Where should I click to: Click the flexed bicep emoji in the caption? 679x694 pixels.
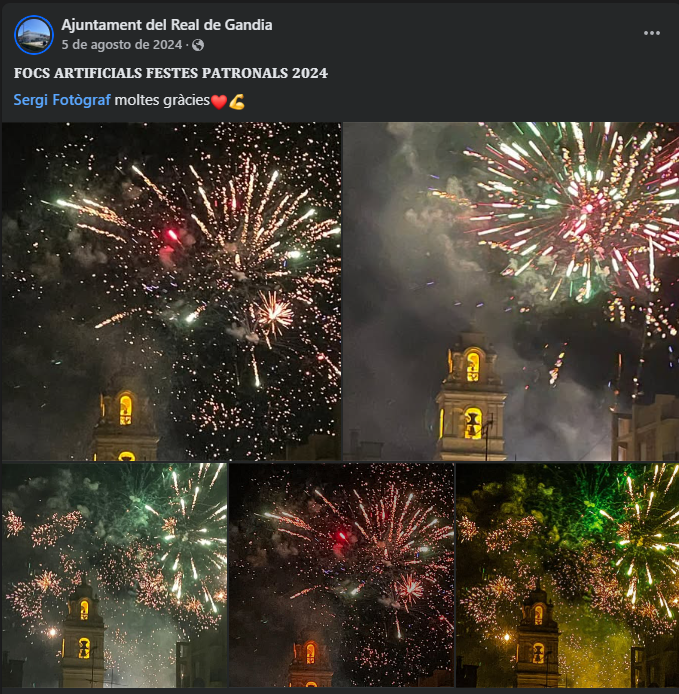[x=237, y=102]
